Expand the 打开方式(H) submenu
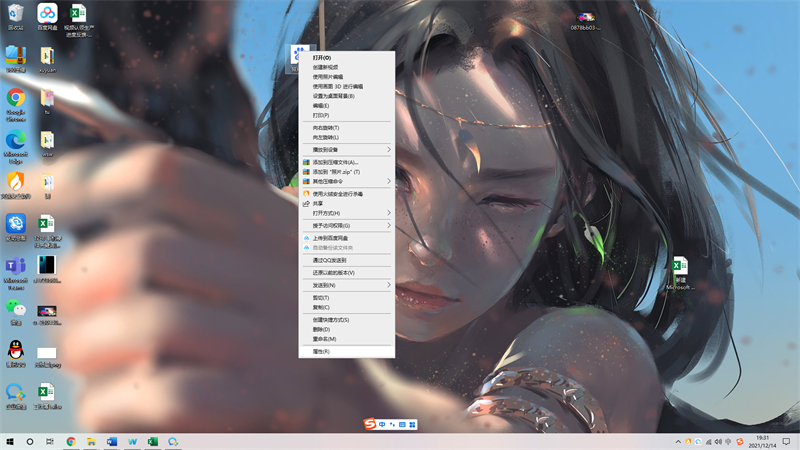The width and height of the screenshot is (800, 450). (x=346, y=213)
